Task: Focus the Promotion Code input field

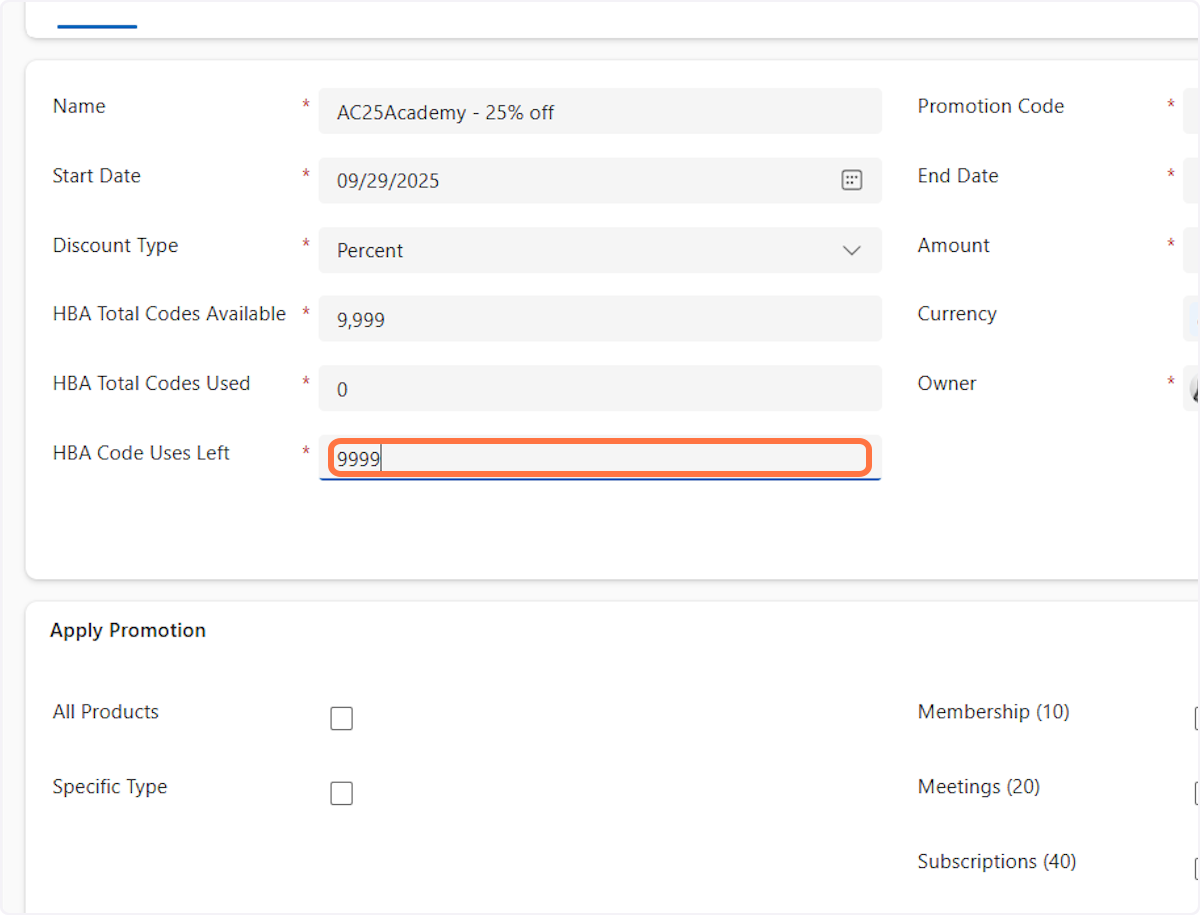Action: pos(1192,110)
